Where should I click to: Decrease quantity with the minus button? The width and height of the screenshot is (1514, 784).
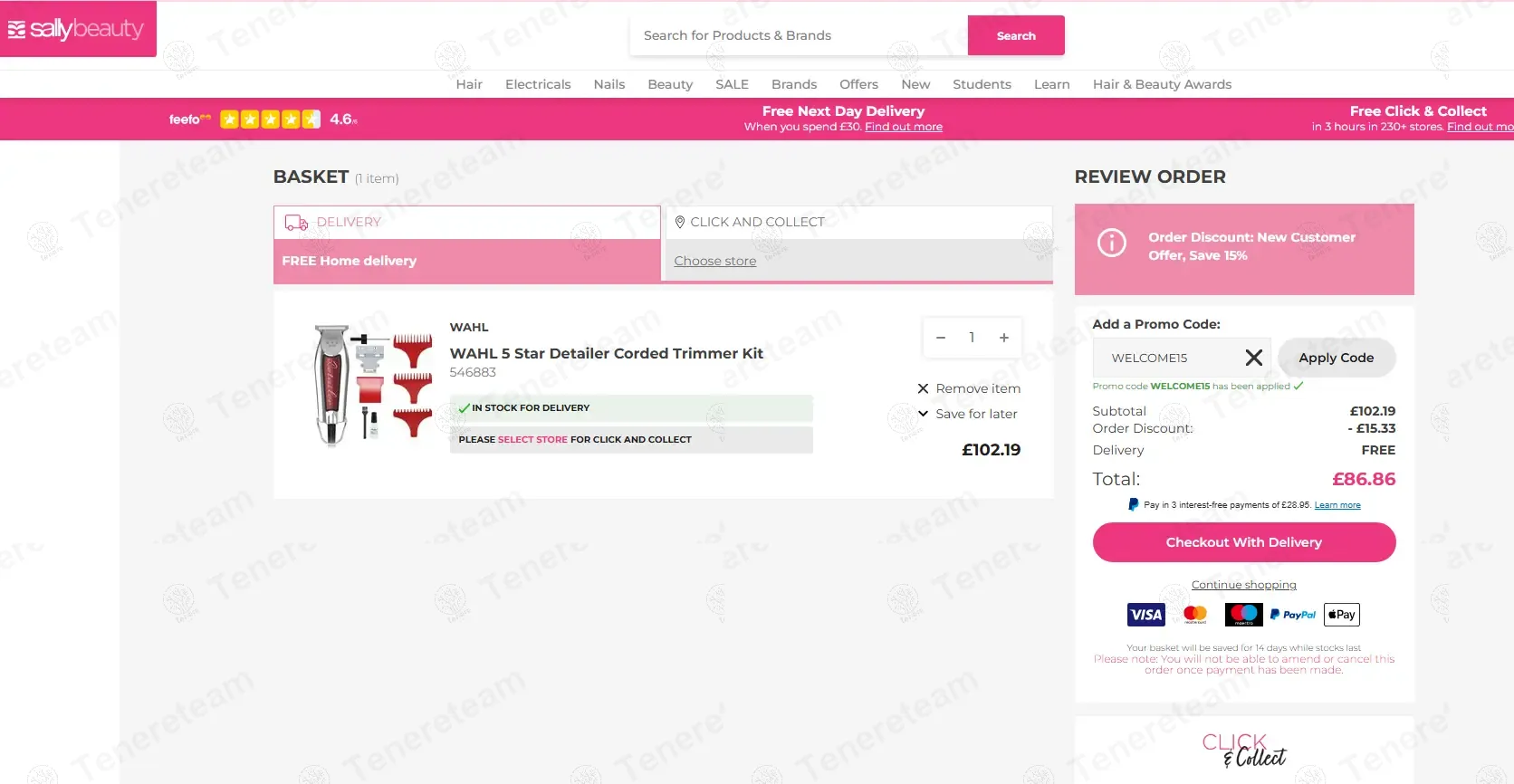[x=941, y=338]
